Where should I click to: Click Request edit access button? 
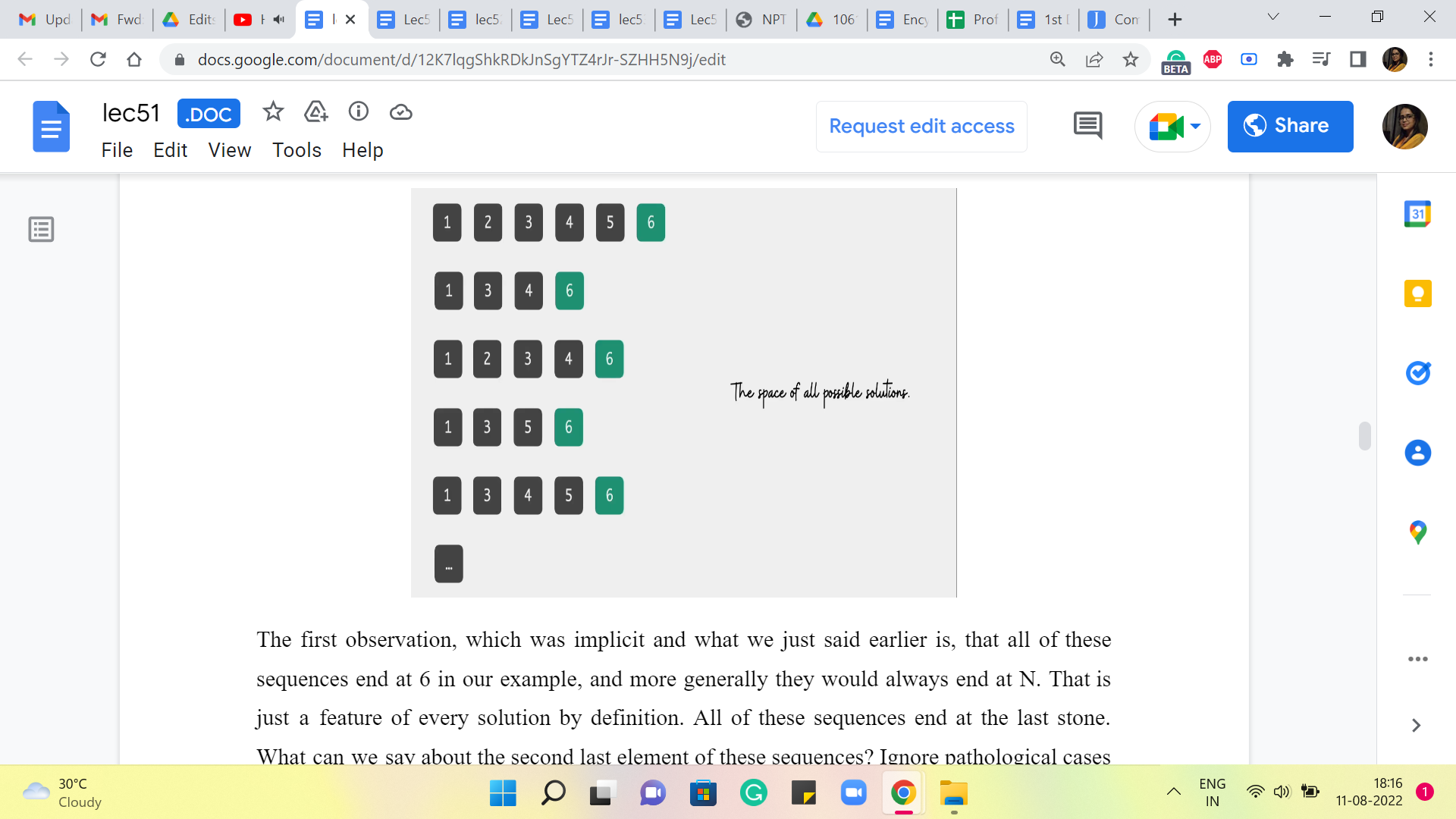point(921,126)
